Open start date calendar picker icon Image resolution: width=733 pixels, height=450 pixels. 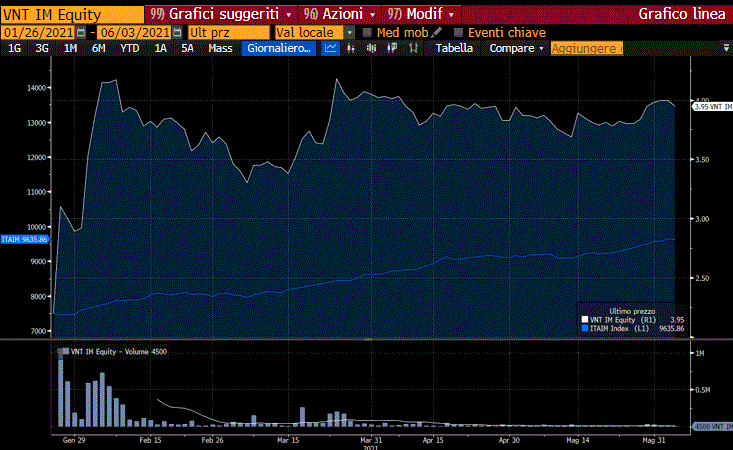click(81, 32)
